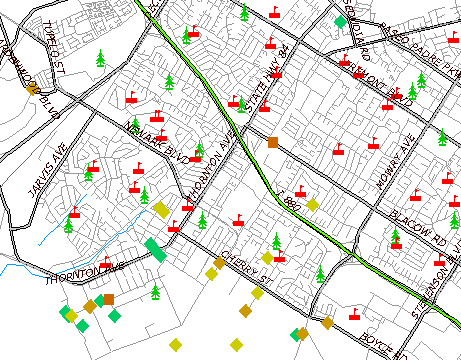The height and width of the screenshot is (360, 461).
Task: Click the large green rectangle on Thornton Ave
Action: pyautogui.click(x=155, y=250)
